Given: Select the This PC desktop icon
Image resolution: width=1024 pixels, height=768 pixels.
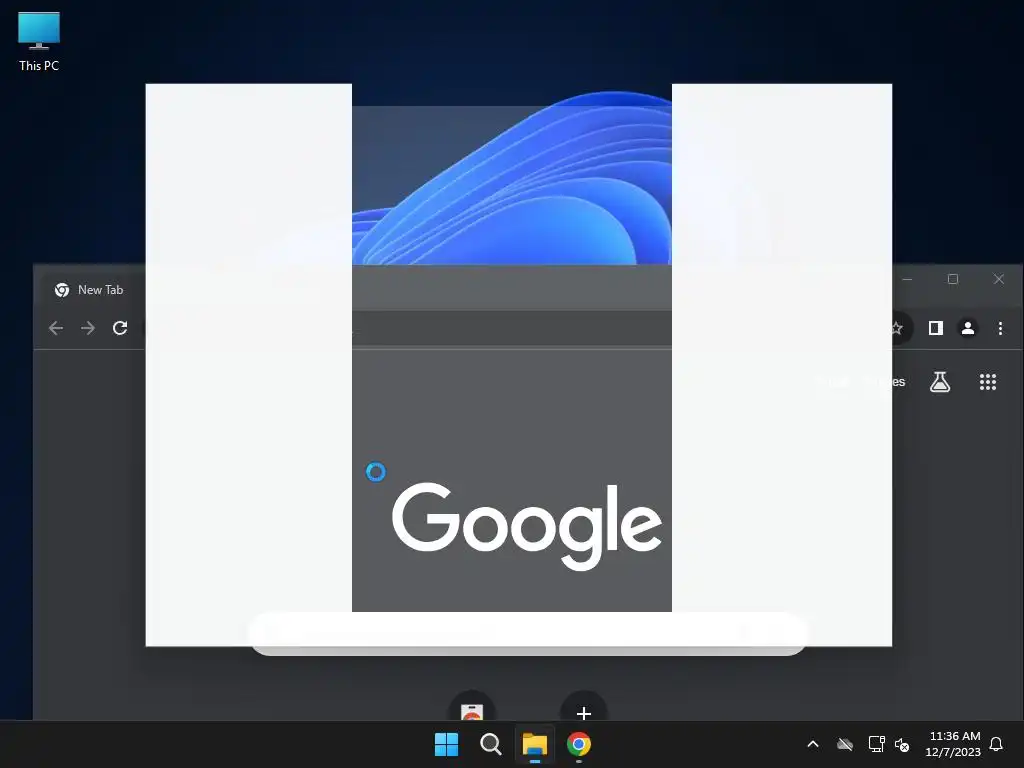Looking at the screenshot, I should coord(39,42).
